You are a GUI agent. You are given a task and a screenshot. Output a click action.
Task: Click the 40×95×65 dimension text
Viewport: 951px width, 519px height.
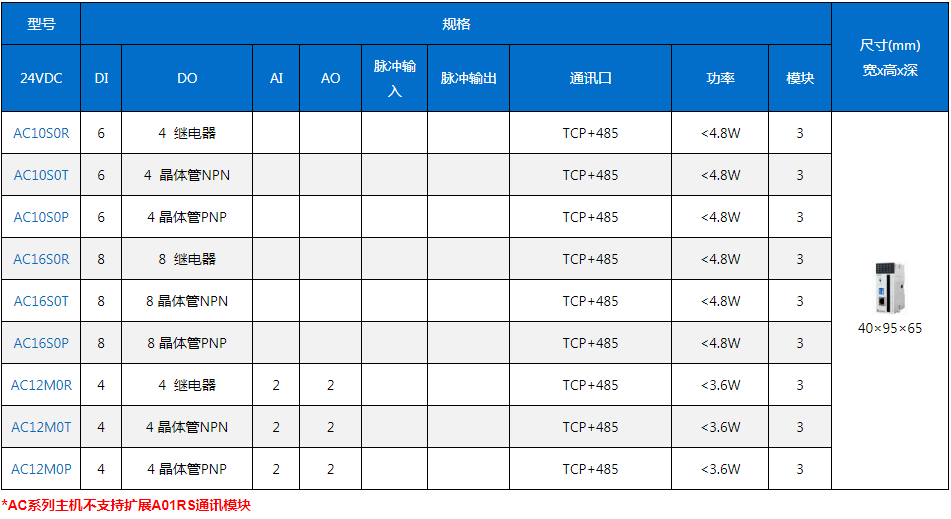(889, 328)
